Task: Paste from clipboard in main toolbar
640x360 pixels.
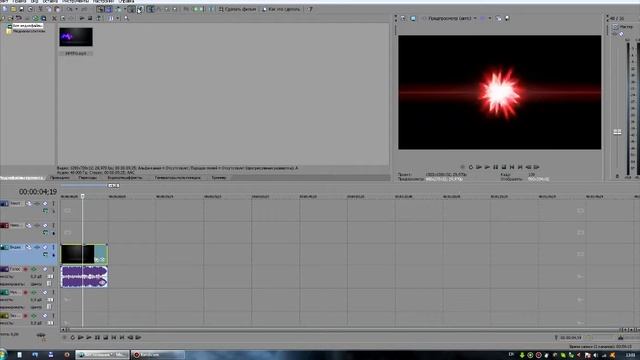Action: click(58, 9)
